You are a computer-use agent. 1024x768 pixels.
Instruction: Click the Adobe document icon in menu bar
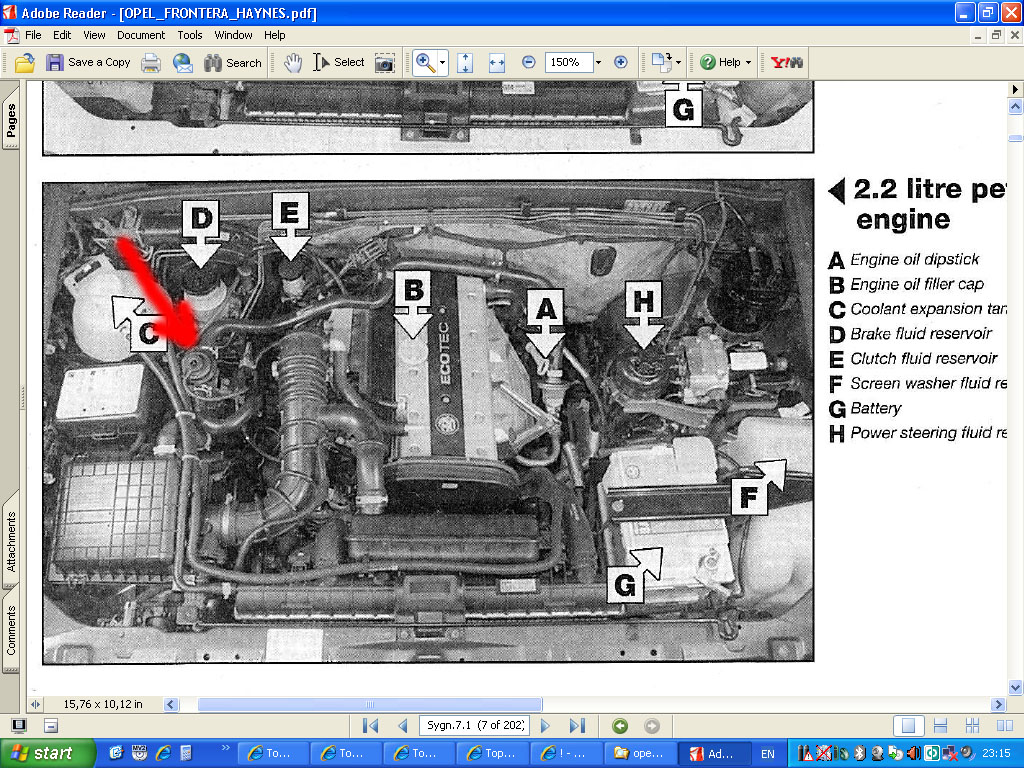[11, 35]
